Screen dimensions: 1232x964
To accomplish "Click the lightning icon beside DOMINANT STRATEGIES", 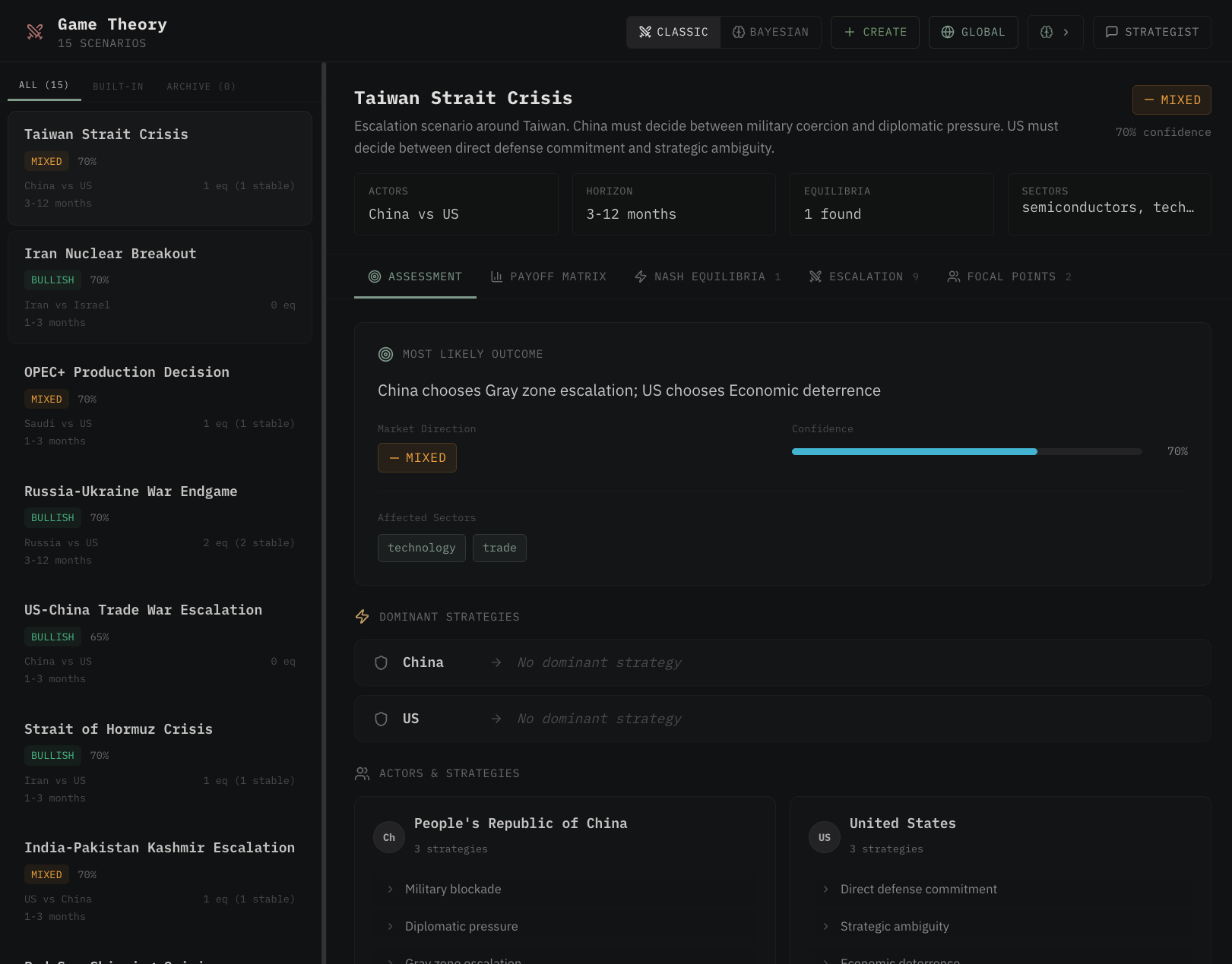I will tap(363, 617).
